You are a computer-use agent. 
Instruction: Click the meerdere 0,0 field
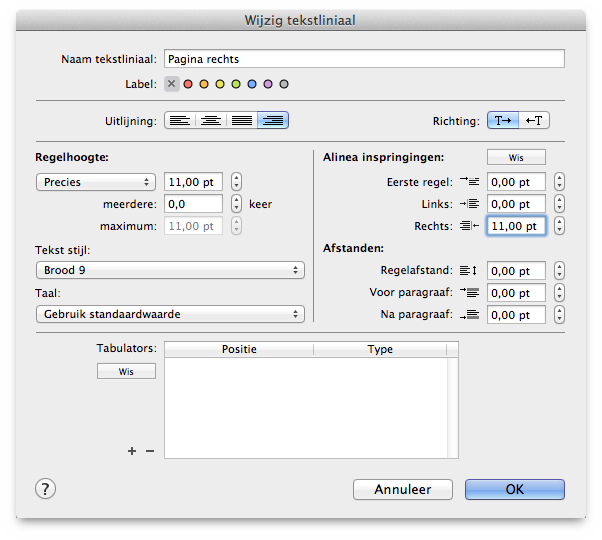tap(194, 204)
